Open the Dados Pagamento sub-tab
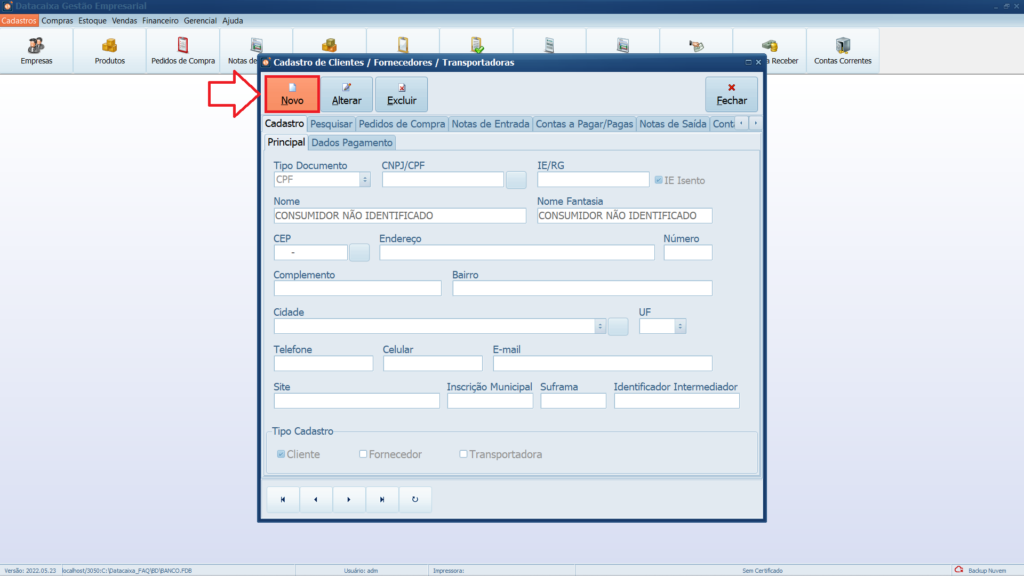The image size is (1024, 576). pyautogui.click(x=352, y=143)
